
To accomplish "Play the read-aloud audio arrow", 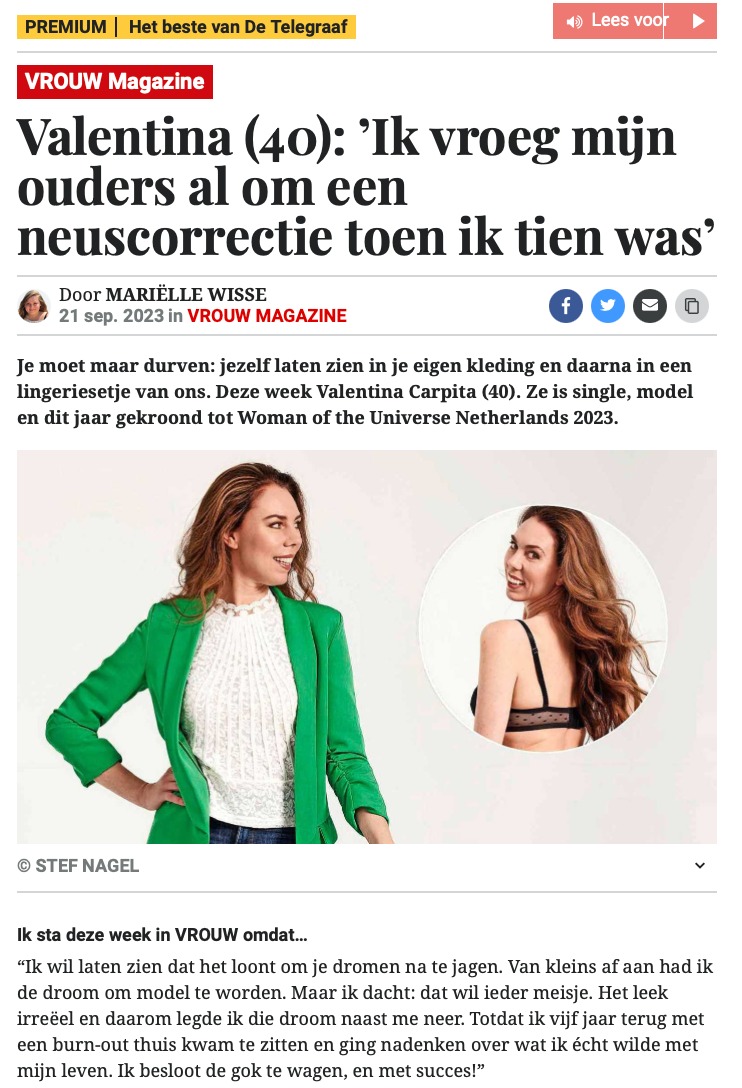I will click(698, 21).
